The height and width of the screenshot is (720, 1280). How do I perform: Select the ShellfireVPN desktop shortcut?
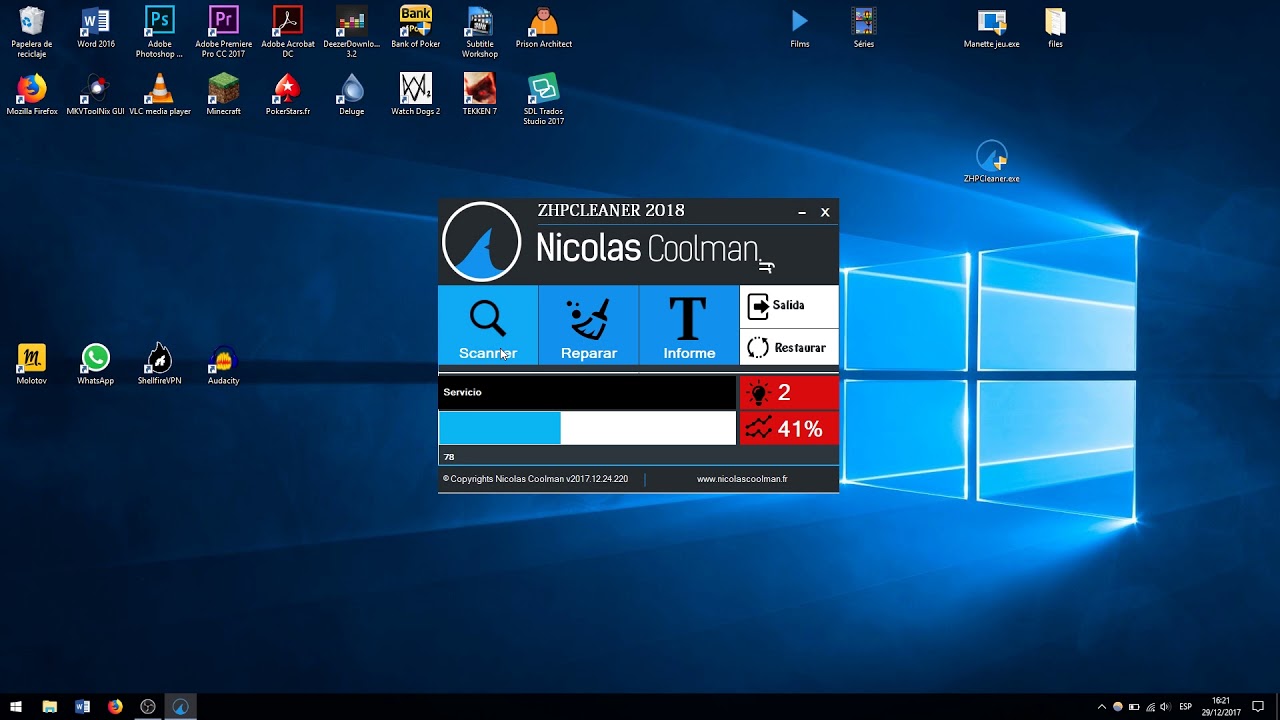[x=160, y=364]
